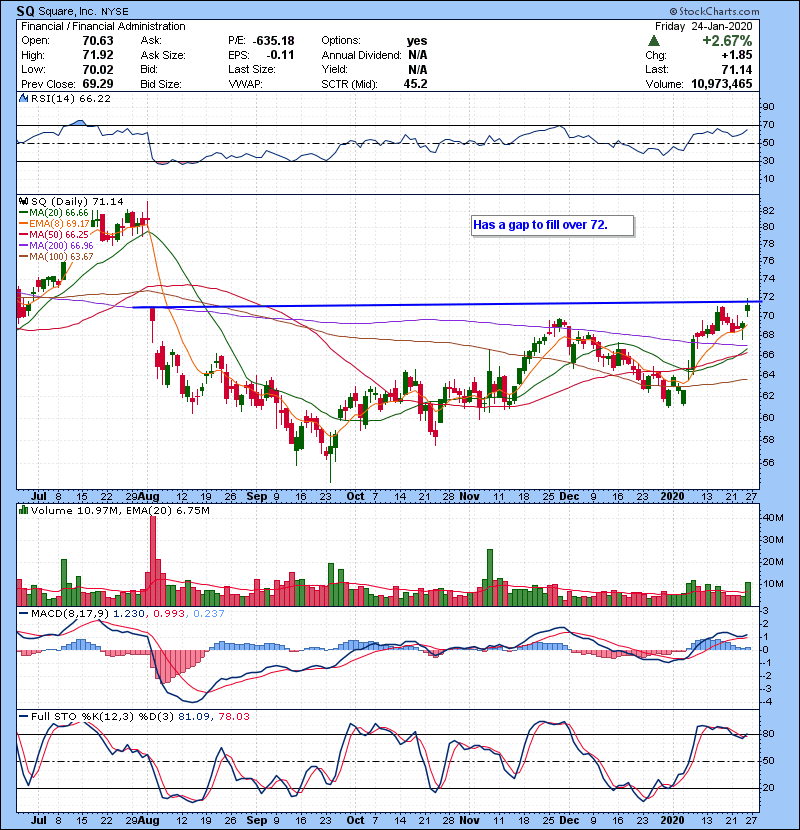This screenshot has height=830, width=800.
Task: Click the 56 label on the price axis
Action: tap(768, 463)
